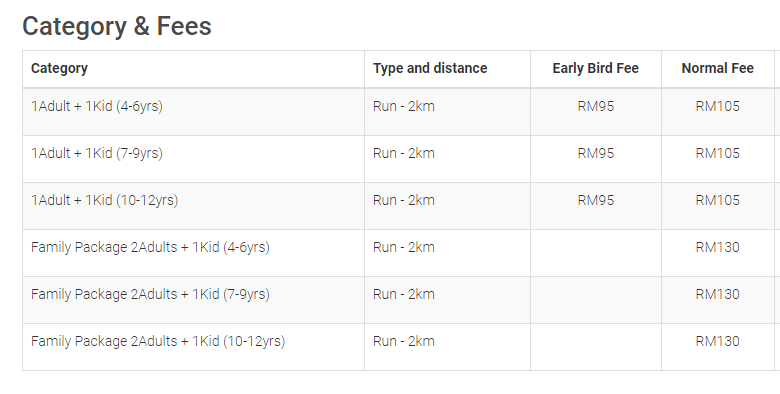Select the Category column header
This screenshot has width=780, height=394.
59,68
